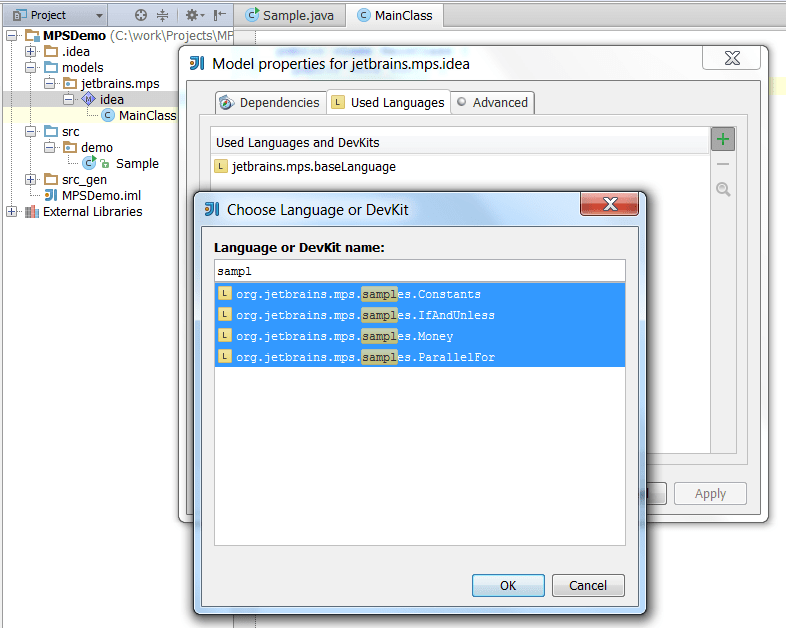This screenshot has width=786, height=628.
Task: Collapse the demo folder node
Action: click(x=49, y=147)
